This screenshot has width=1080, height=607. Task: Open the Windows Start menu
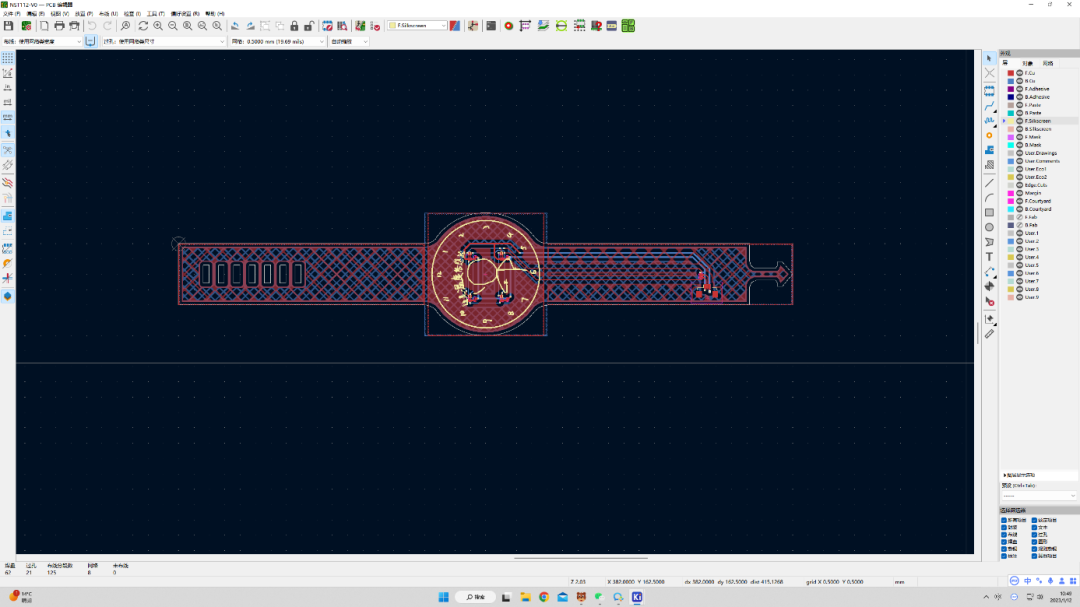(x=444, y=597)
